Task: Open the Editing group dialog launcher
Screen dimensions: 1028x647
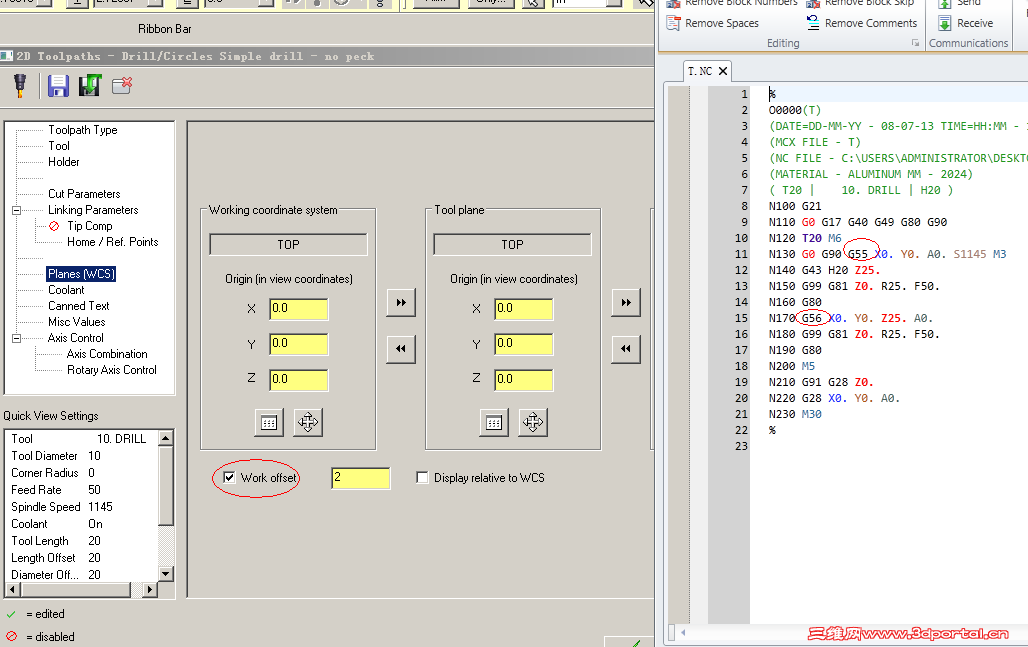Action: click(x=915, y=43)
